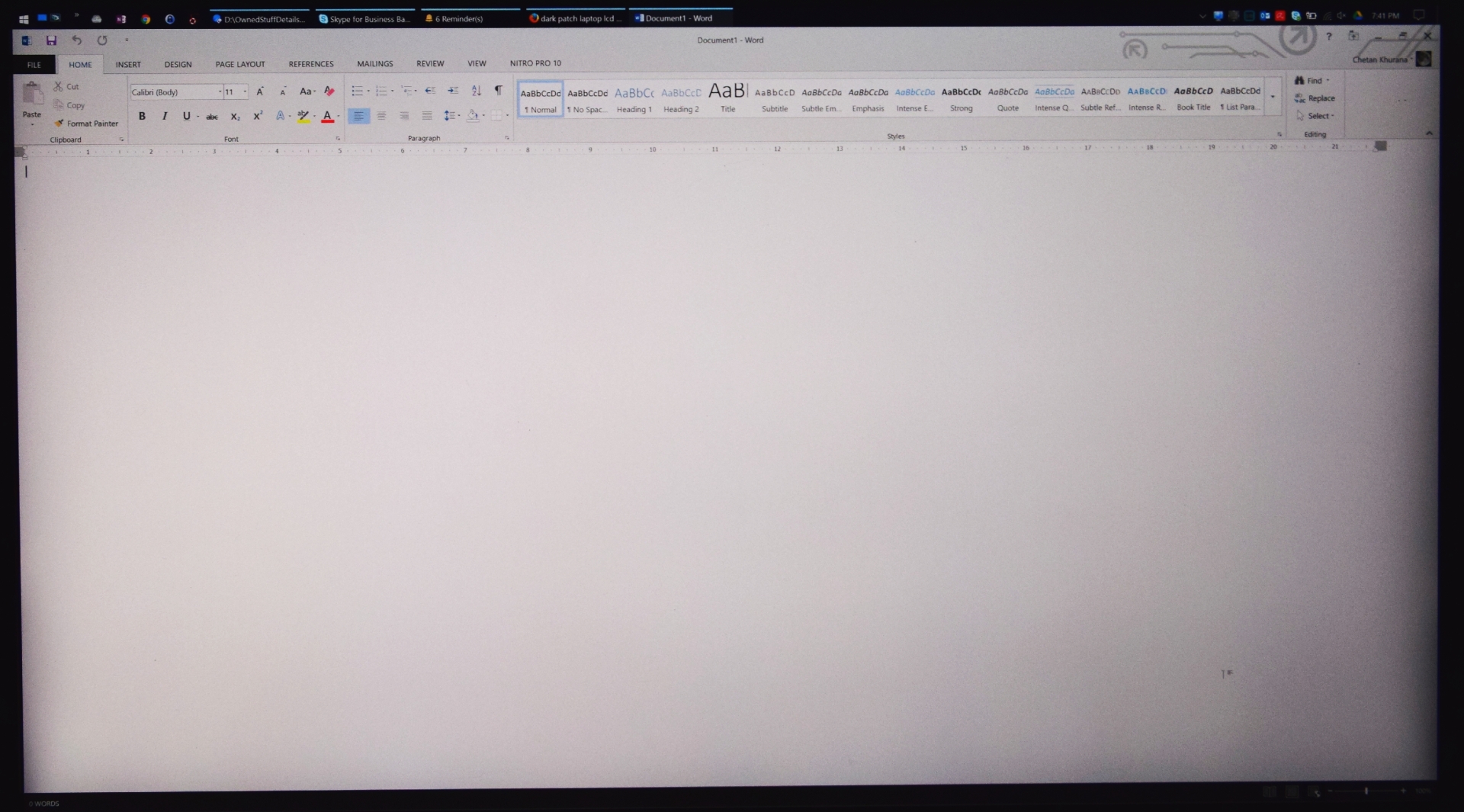Apply the red font color

click(x=327, y=117)
